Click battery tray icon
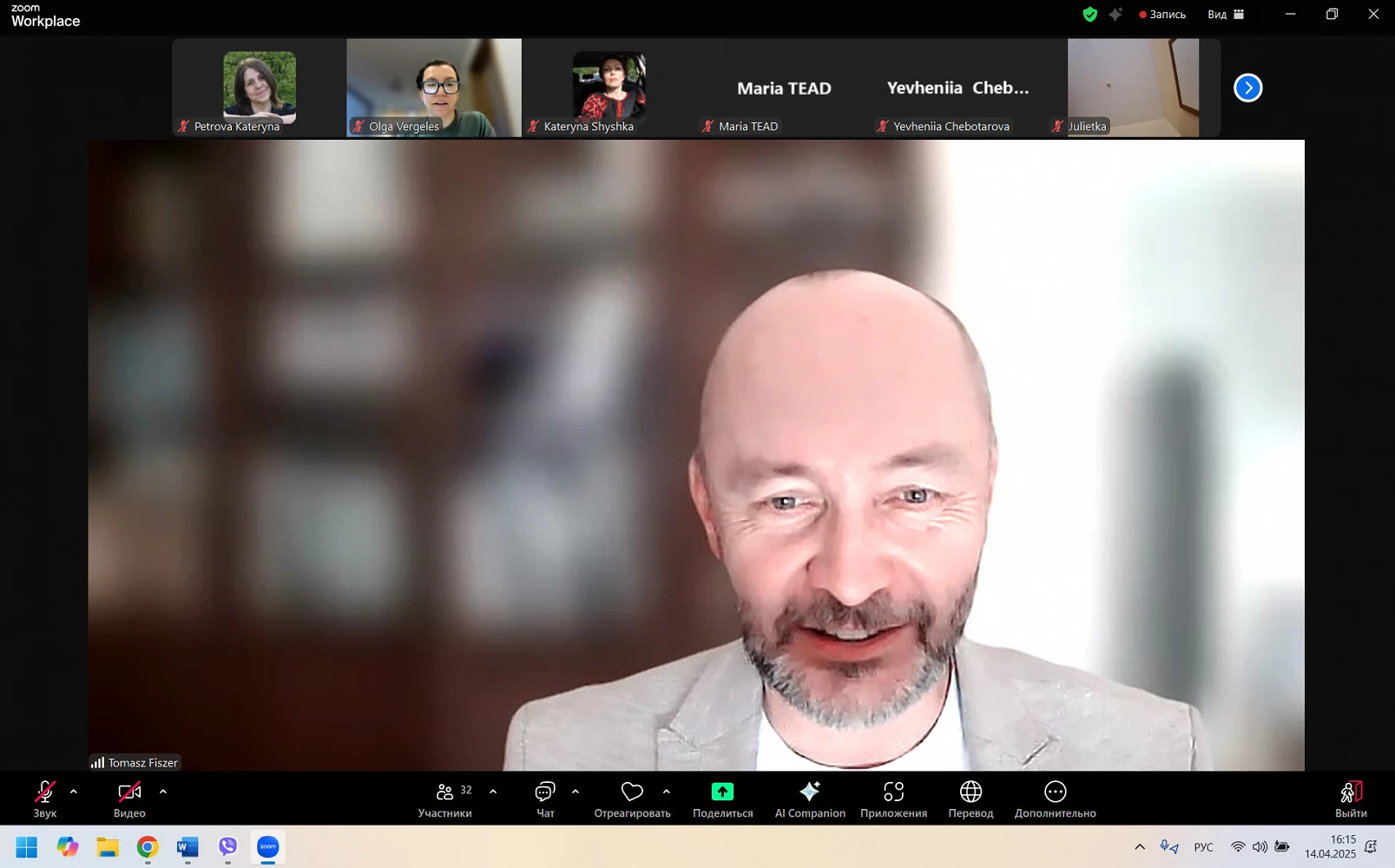Image resolution: width=1395 pixels, height=868 pixels. click(x=1282, y=847)
